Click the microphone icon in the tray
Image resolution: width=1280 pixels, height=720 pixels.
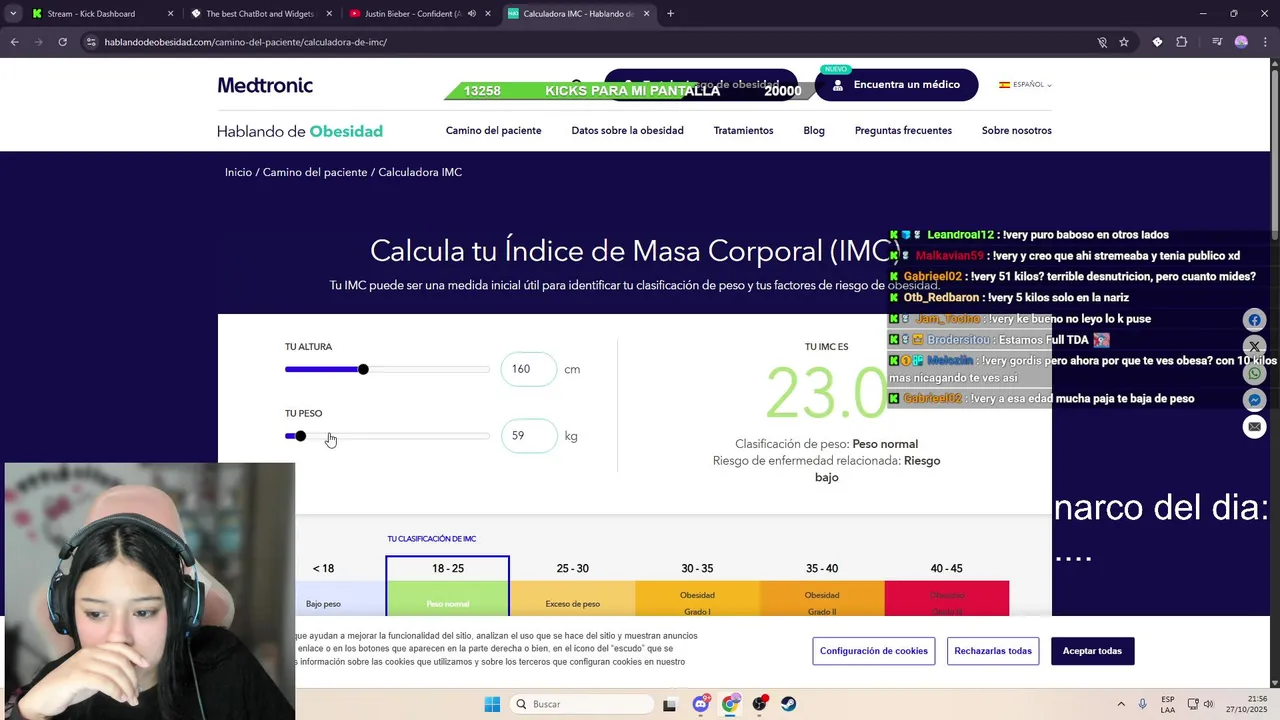coord(1143,704)
